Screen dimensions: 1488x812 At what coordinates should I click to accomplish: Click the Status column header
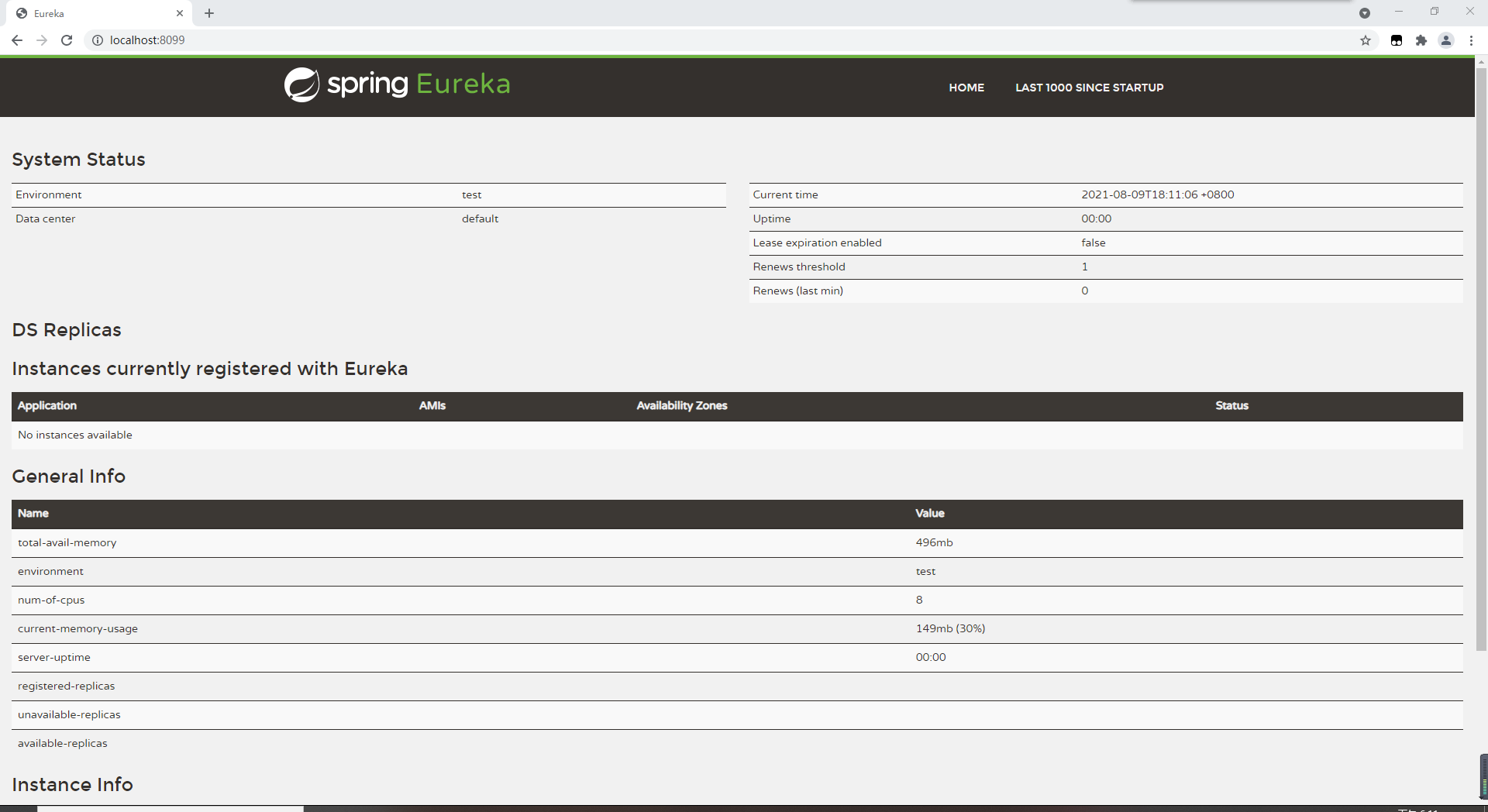point(1231,406)
